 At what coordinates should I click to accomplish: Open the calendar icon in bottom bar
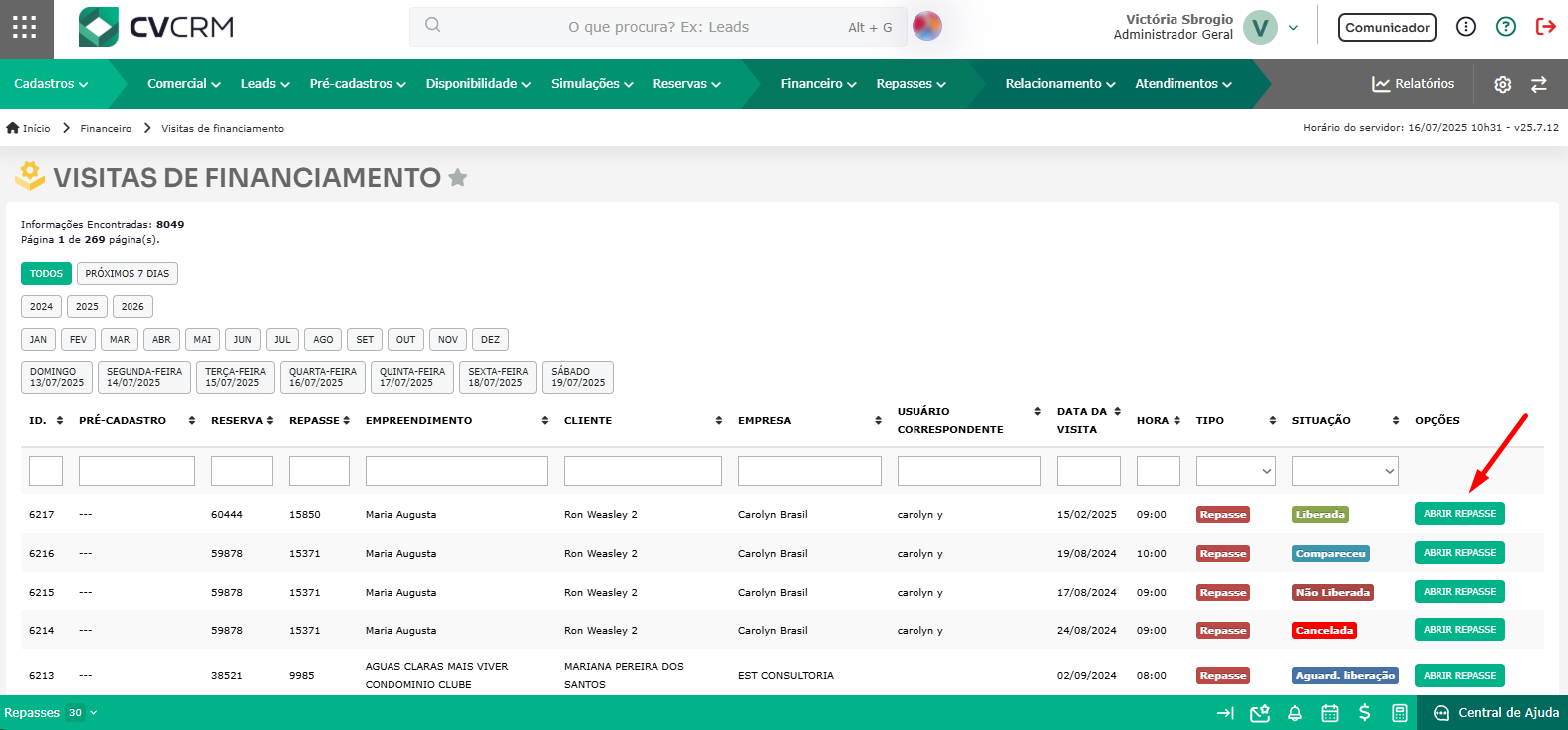point(1330,713)
